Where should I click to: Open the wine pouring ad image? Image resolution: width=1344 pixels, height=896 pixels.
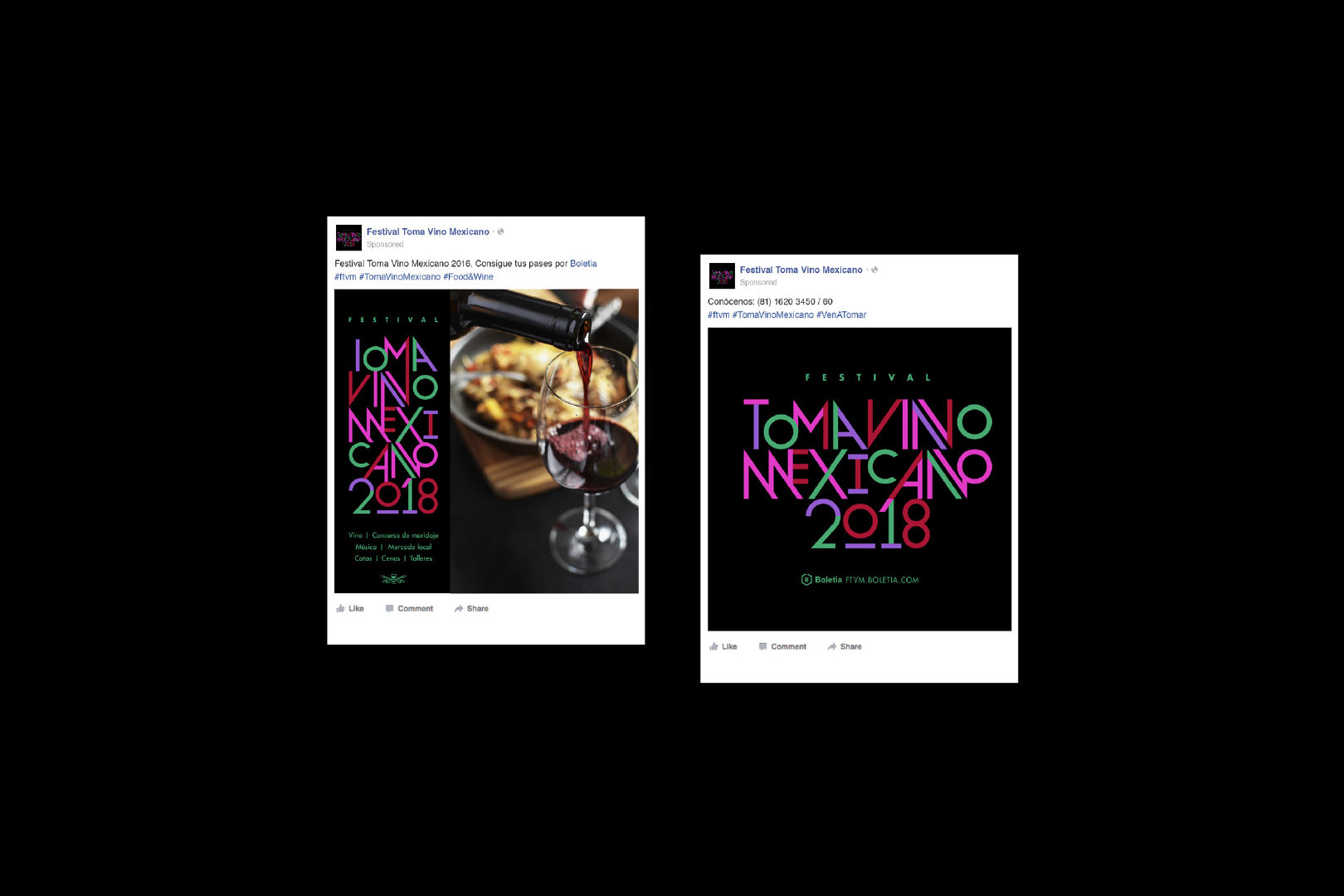(x=486, y=441)
